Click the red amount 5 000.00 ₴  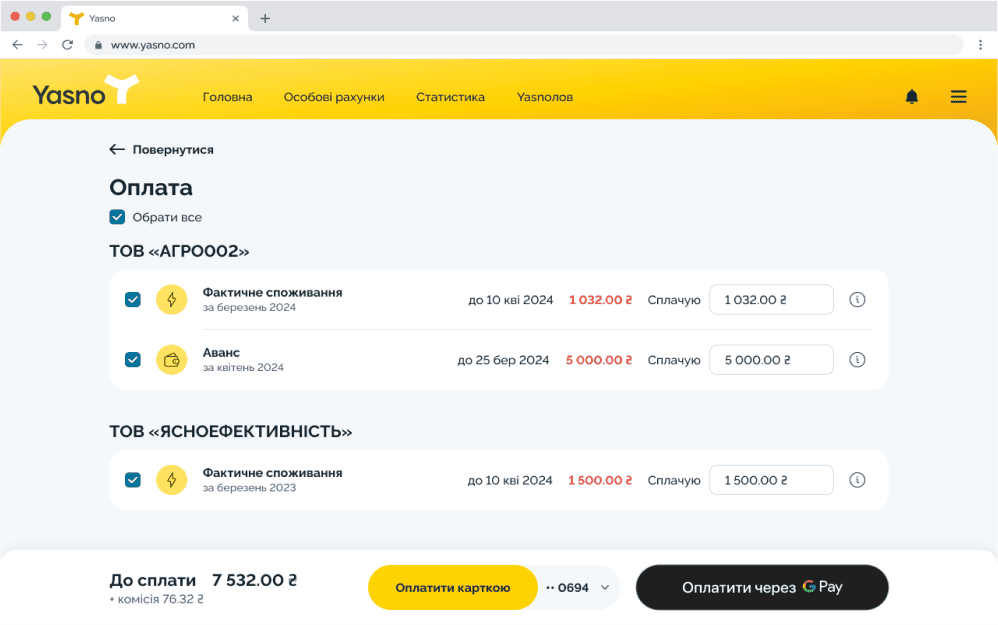[x=599, y=360]
